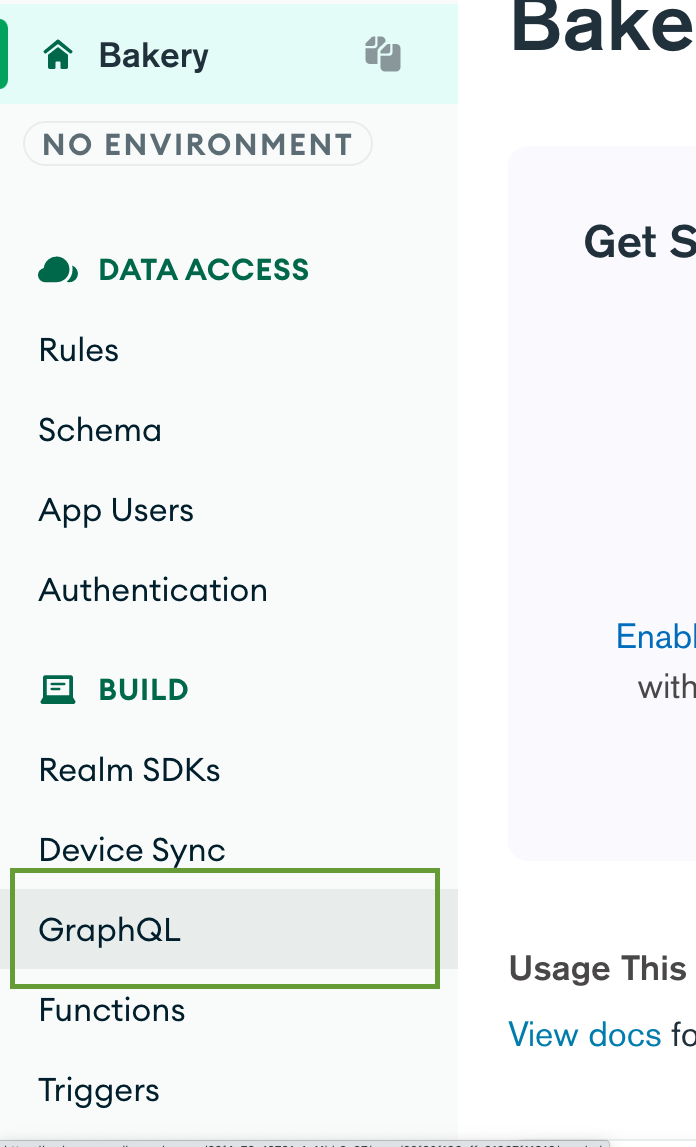Go to Authentication settings
This screenshot has width=696, height=1147.
pos(152,590)
